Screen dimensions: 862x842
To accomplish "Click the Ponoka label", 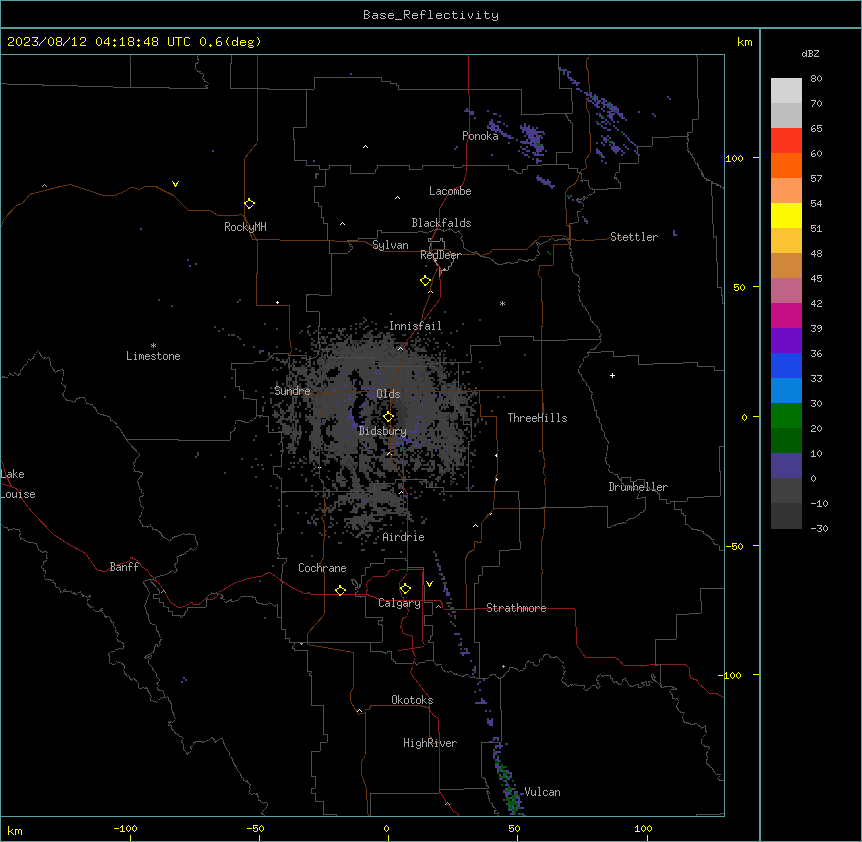I will [x=480, y=136].
